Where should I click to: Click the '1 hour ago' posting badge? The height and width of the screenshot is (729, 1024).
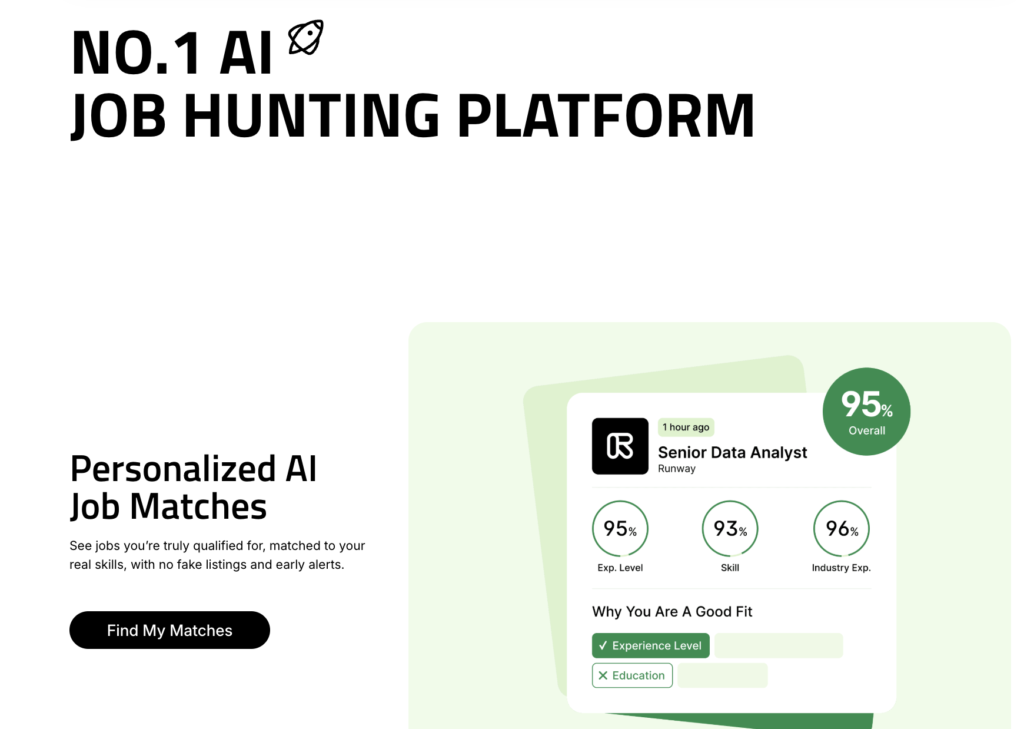(x=686, y=427)
